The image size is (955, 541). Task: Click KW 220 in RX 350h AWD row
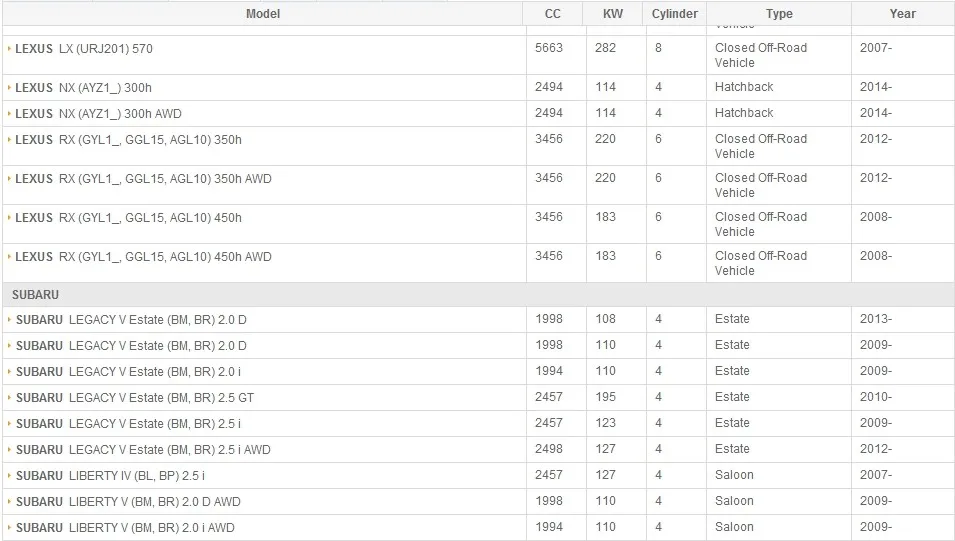point(605,178)
